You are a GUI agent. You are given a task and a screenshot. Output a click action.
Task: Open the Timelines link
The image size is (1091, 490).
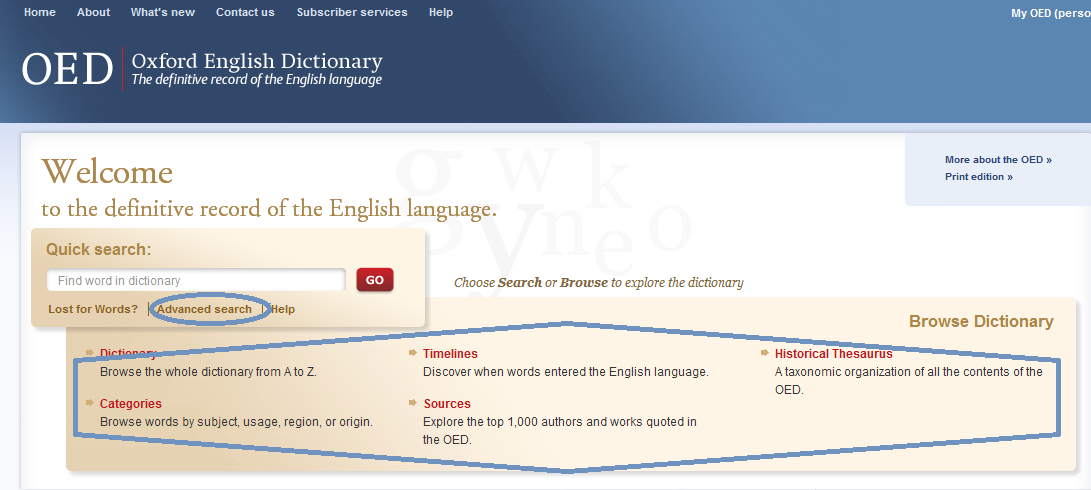[450, 354]
